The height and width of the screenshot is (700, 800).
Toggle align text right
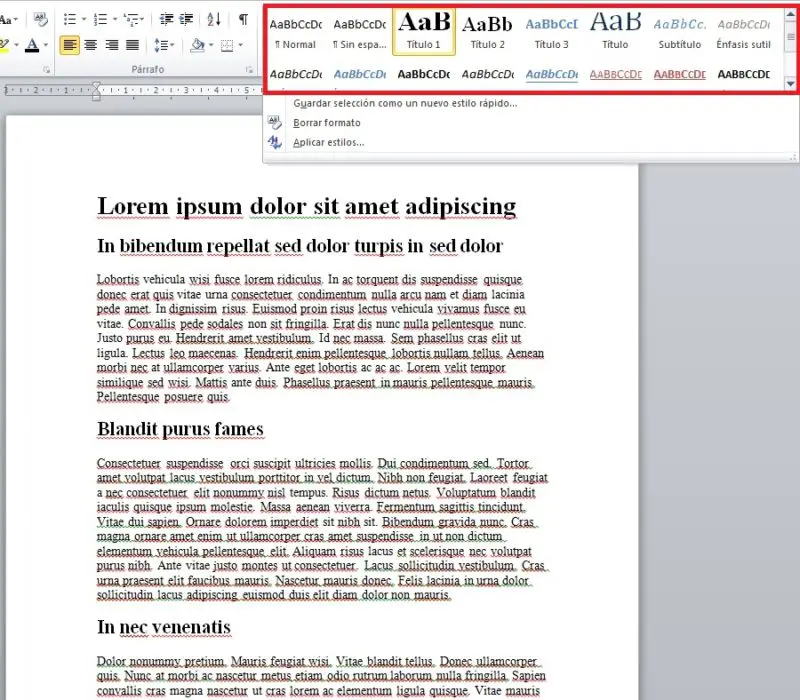(x=112, y=45)
